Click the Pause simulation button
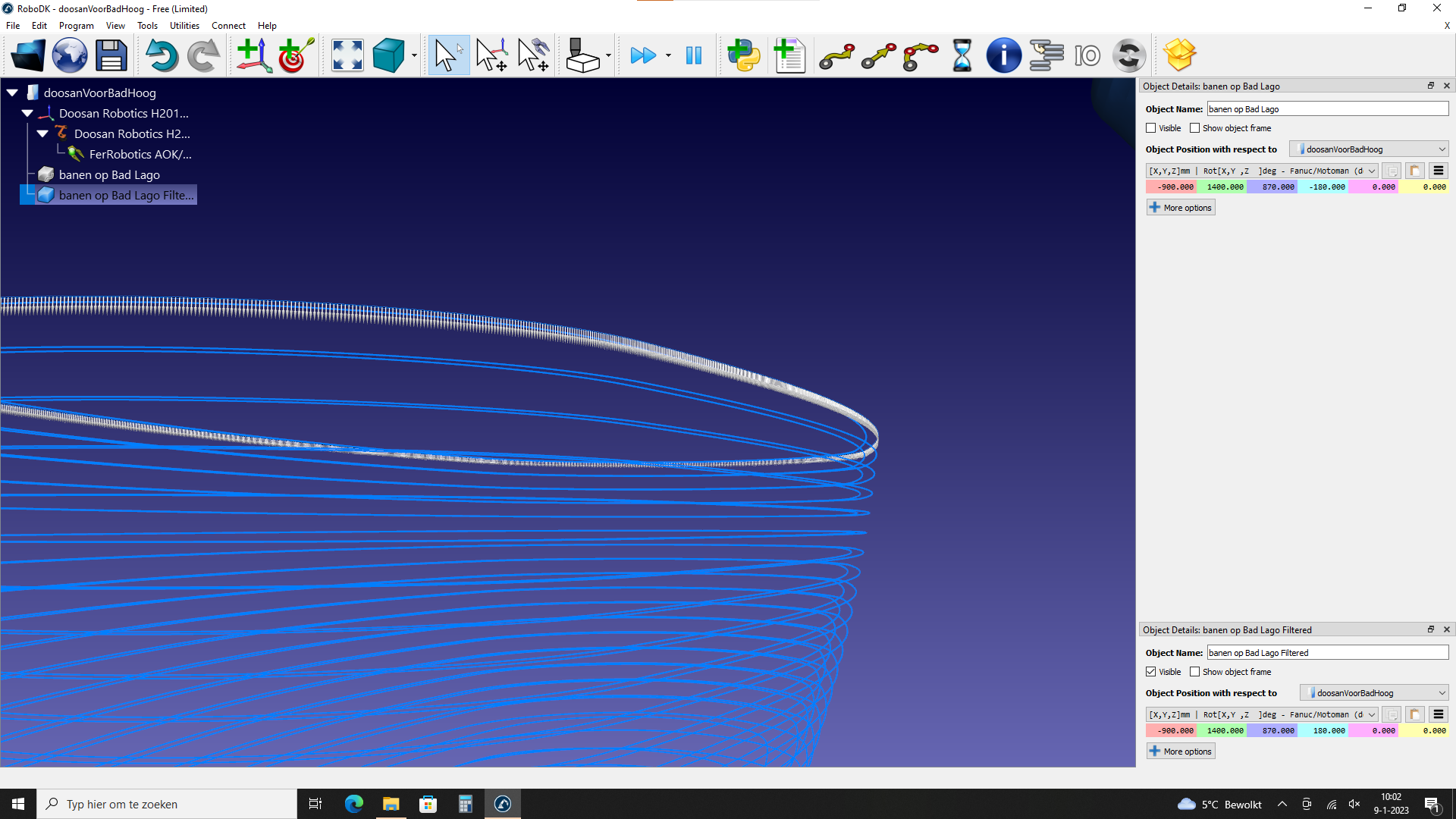The height and width of the screenshot is (819, 1456). coord(693,55)
